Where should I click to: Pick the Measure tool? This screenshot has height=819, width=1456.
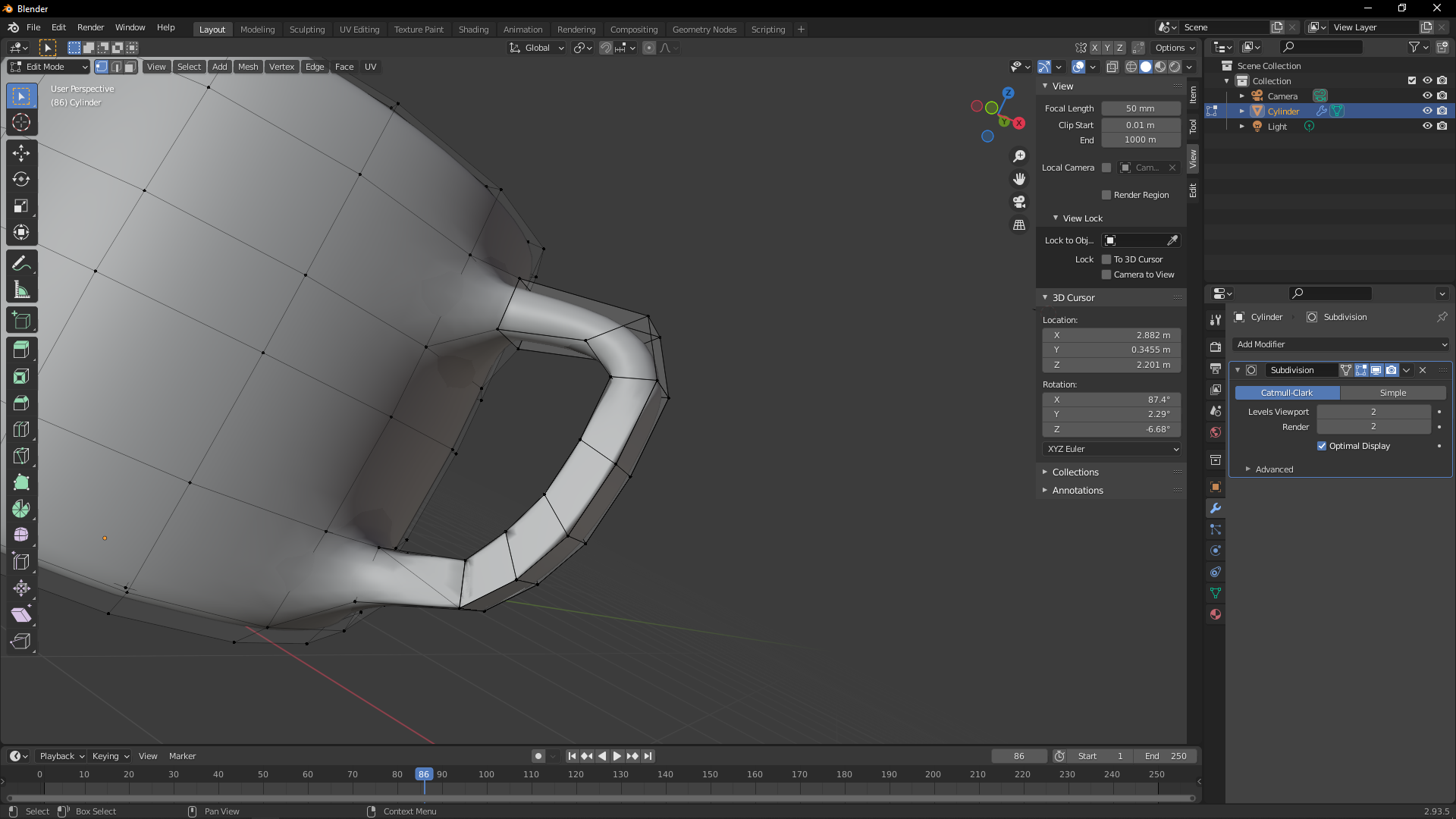21,290
